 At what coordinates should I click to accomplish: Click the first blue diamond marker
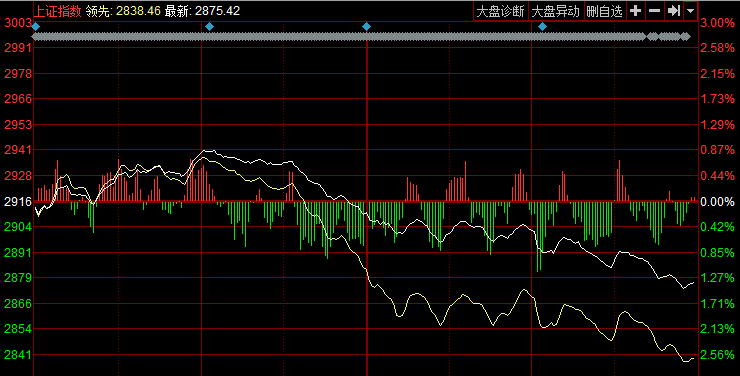36,27
